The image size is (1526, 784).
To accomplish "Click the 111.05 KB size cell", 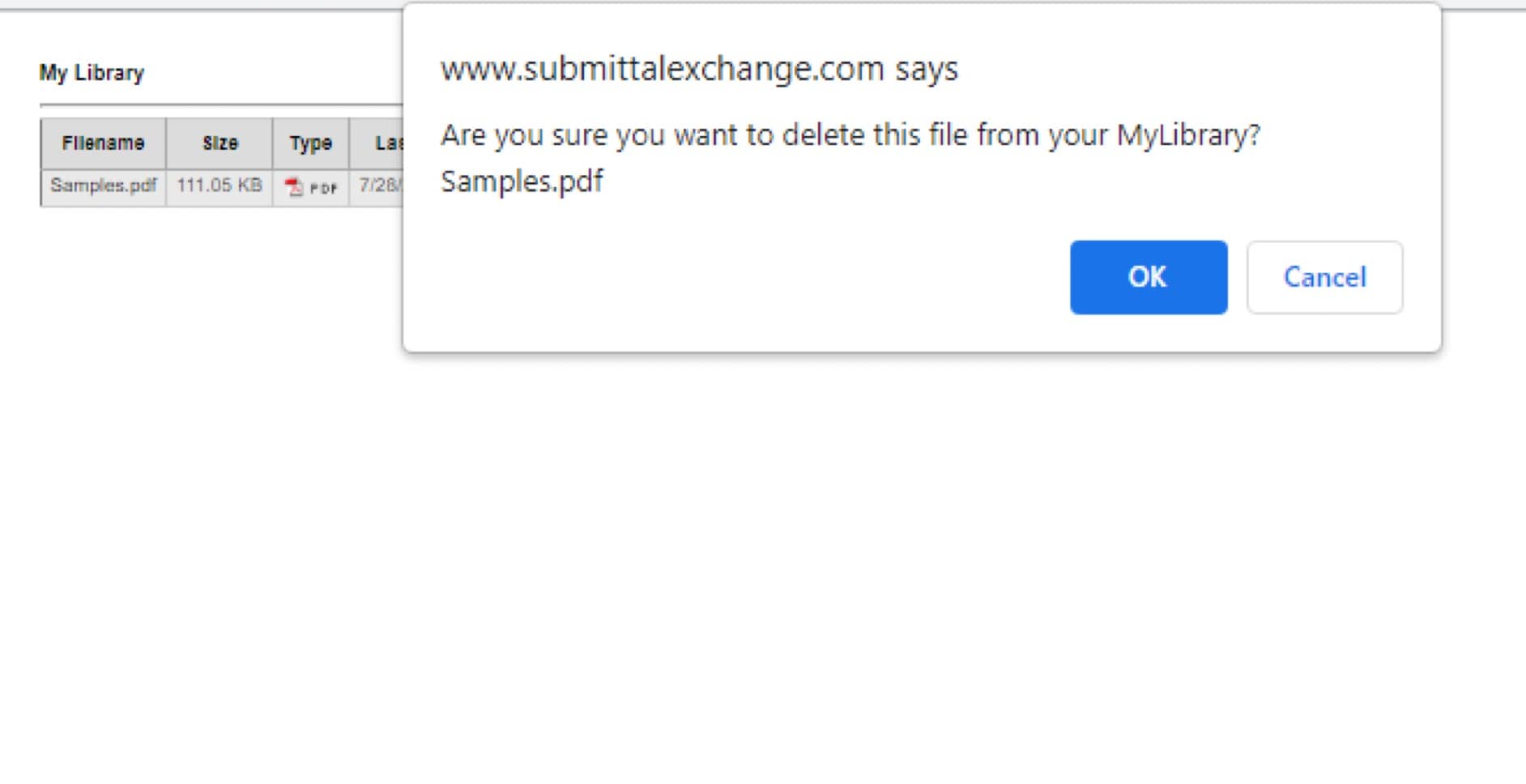I will point(220,185).
